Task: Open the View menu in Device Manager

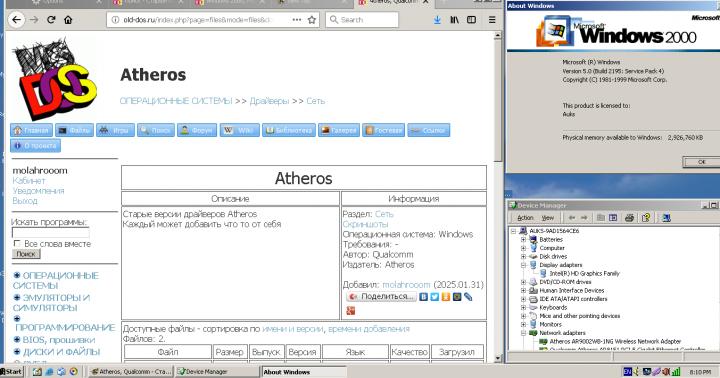Action: [x=548, y=218]
